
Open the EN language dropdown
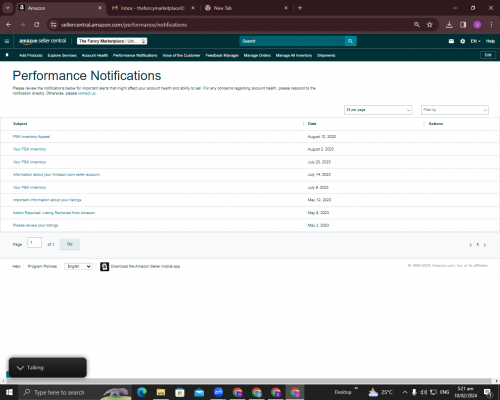[475, 41]
